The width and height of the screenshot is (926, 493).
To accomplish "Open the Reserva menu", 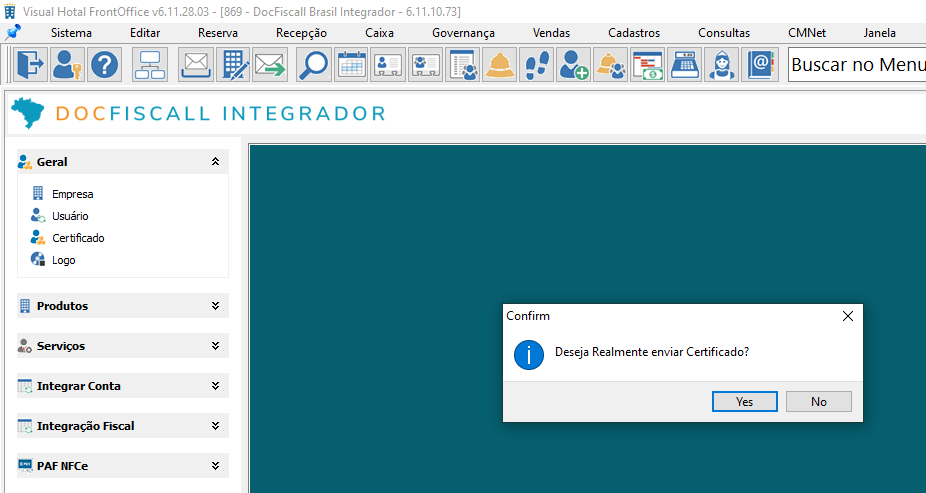I will click(218, 33).
